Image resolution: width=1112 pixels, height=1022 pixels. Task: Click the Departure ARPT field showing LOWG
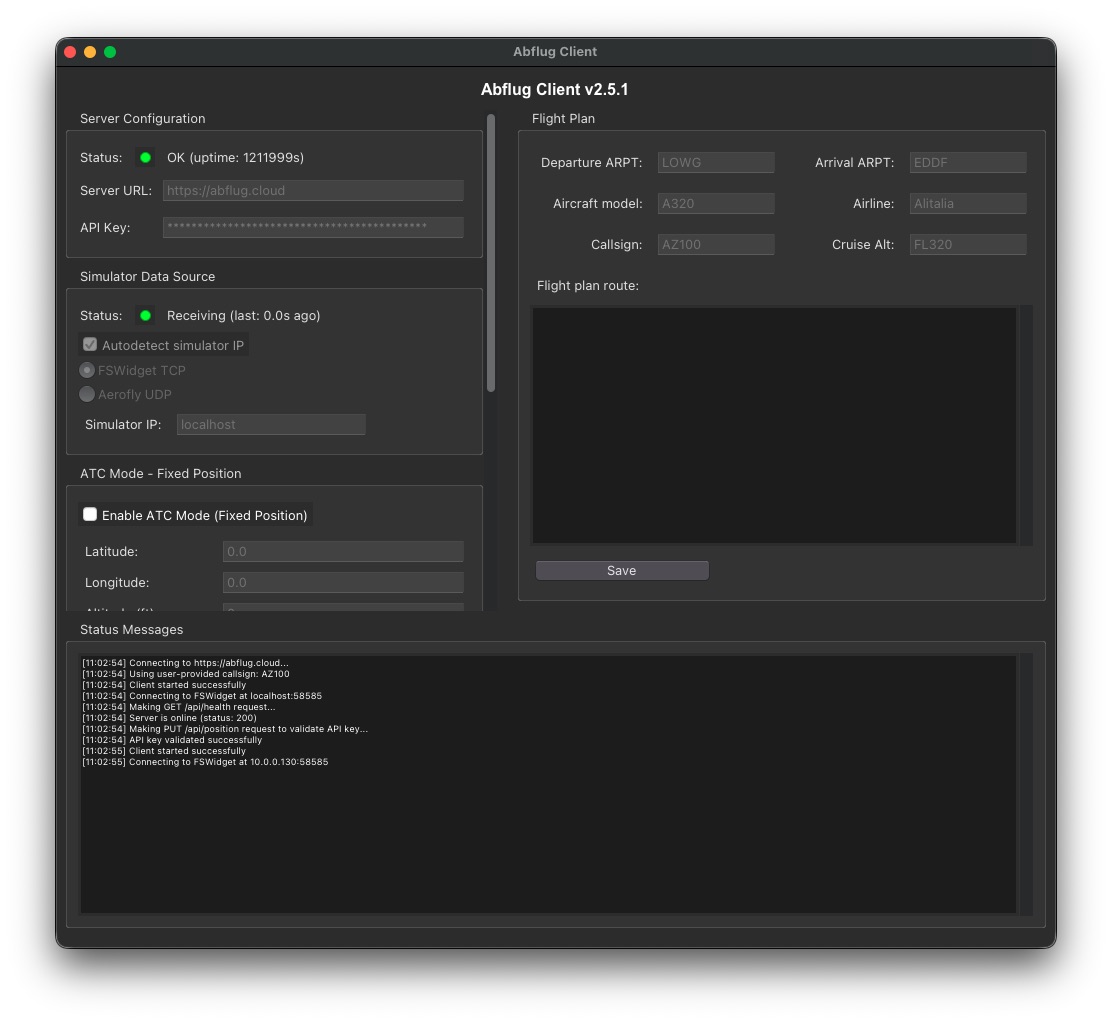715,162
